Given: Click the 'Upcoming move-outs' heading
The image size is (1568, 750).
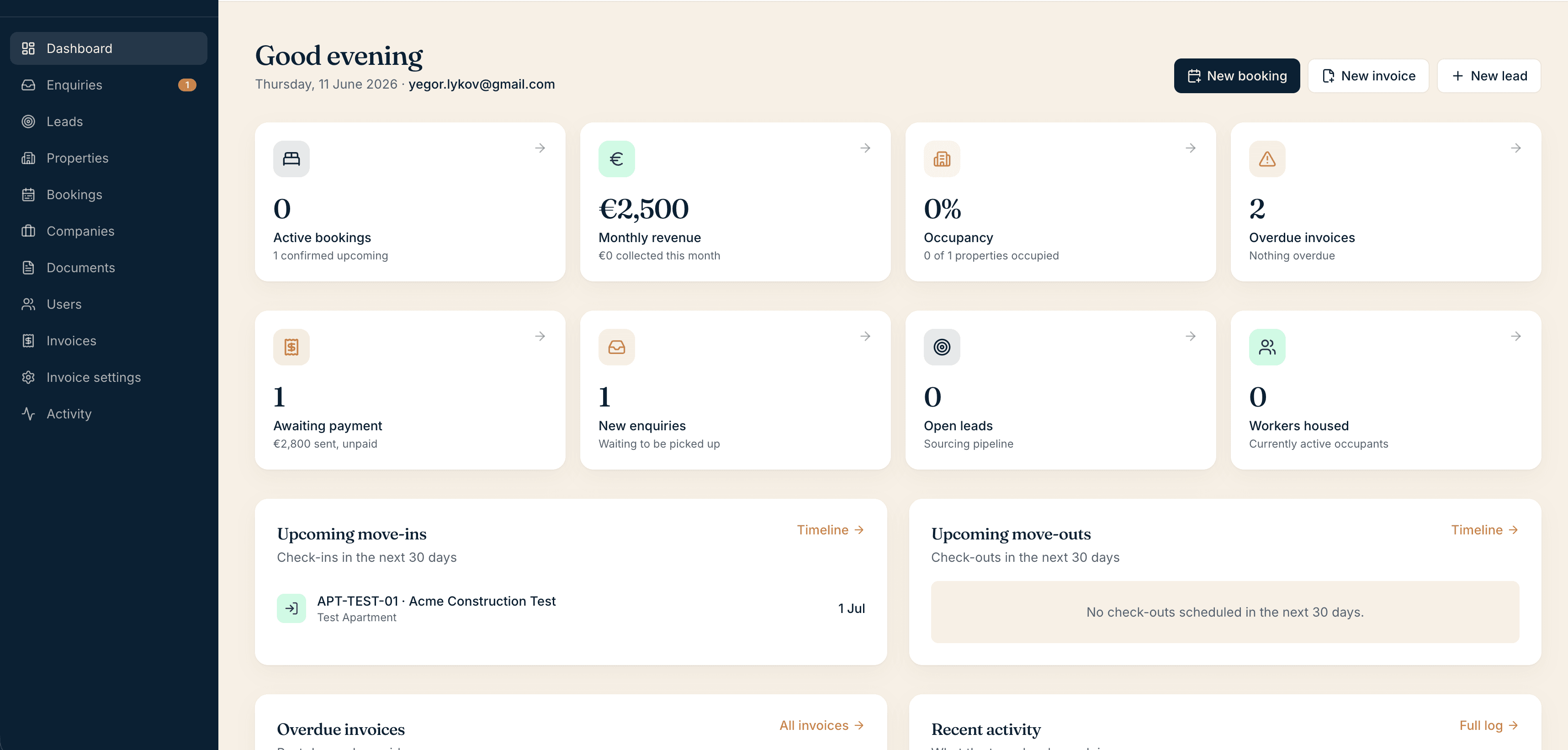Looking at the screenshot, I should [1011, 534].
